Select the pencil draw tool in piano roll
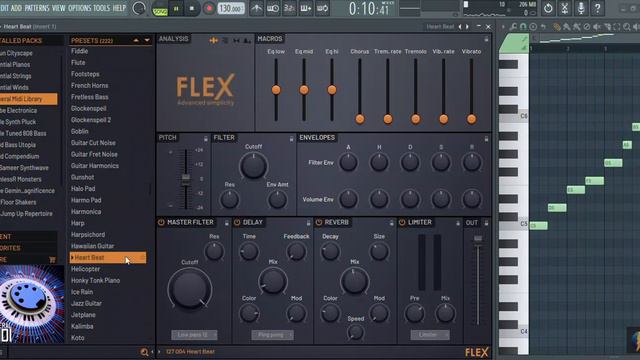This screenshot has height=360, width=640. 556,27
